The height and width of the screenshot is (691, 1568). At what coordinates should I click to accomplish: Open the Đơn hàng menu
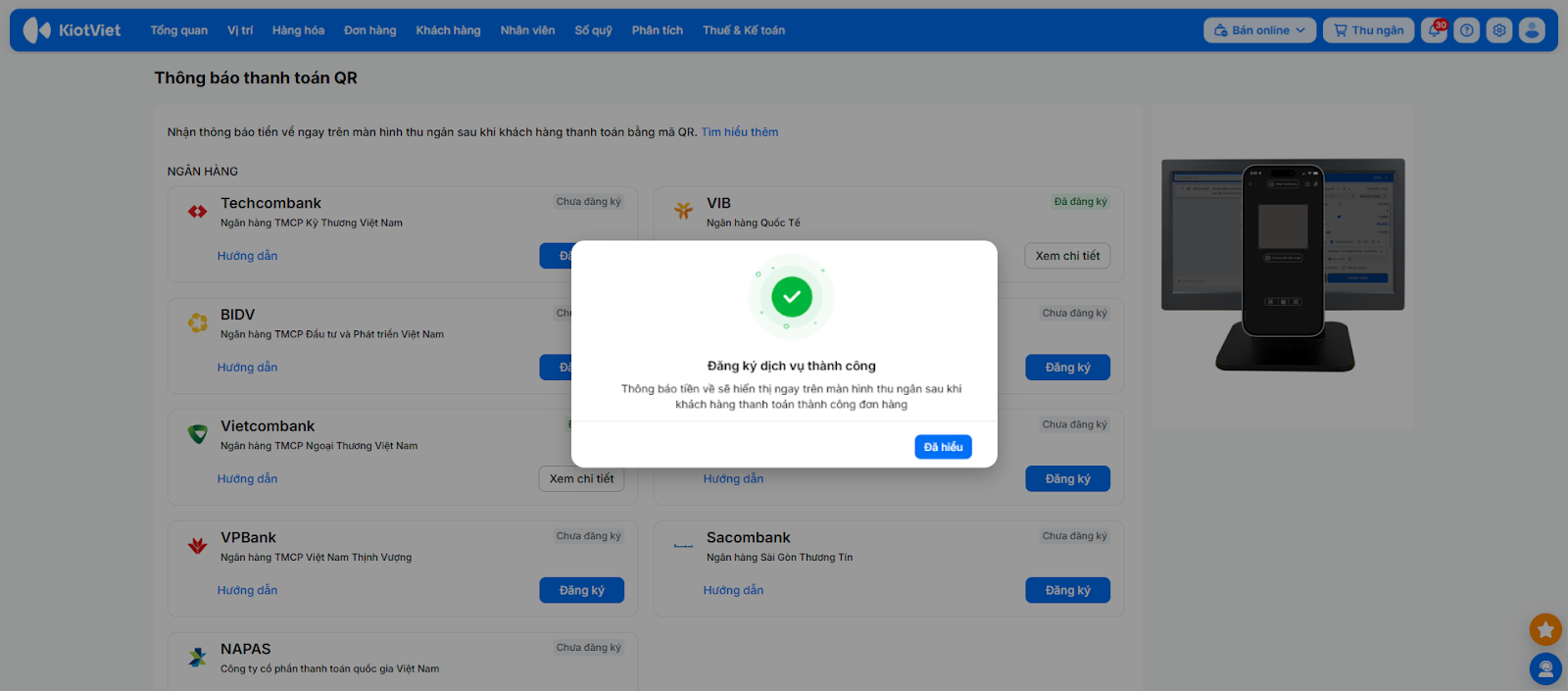point(370,30)
